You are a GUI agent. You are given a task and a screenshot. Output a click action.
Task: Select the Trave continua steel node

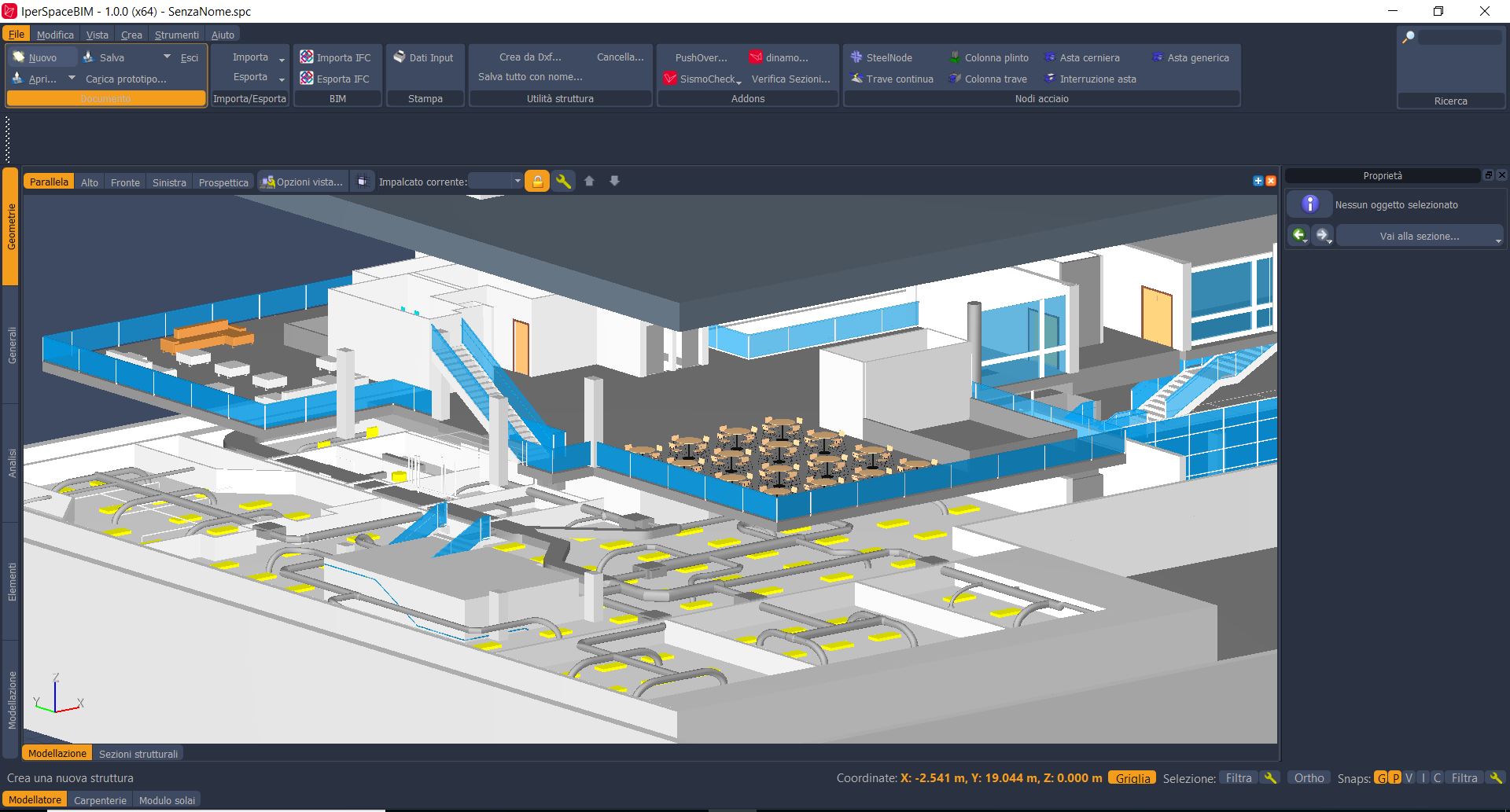(x=892, y=79)
